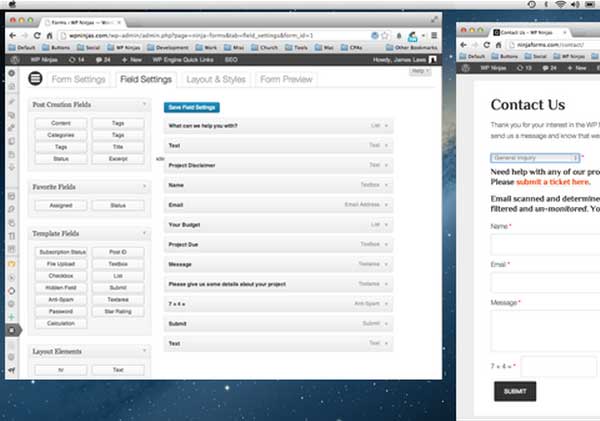The width and height of the screenshot is (600, 421).
Task: Expand the Message field row
Action: [386, 264]
